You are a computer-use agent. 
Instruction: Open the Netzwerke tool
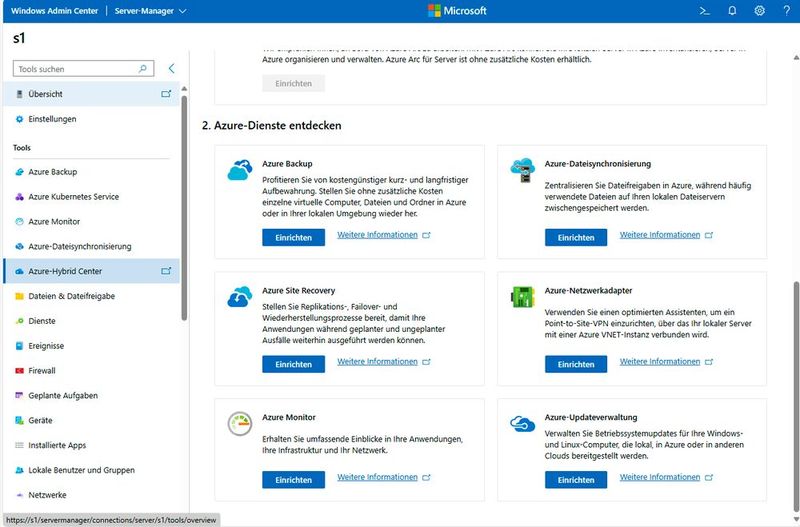91,495
